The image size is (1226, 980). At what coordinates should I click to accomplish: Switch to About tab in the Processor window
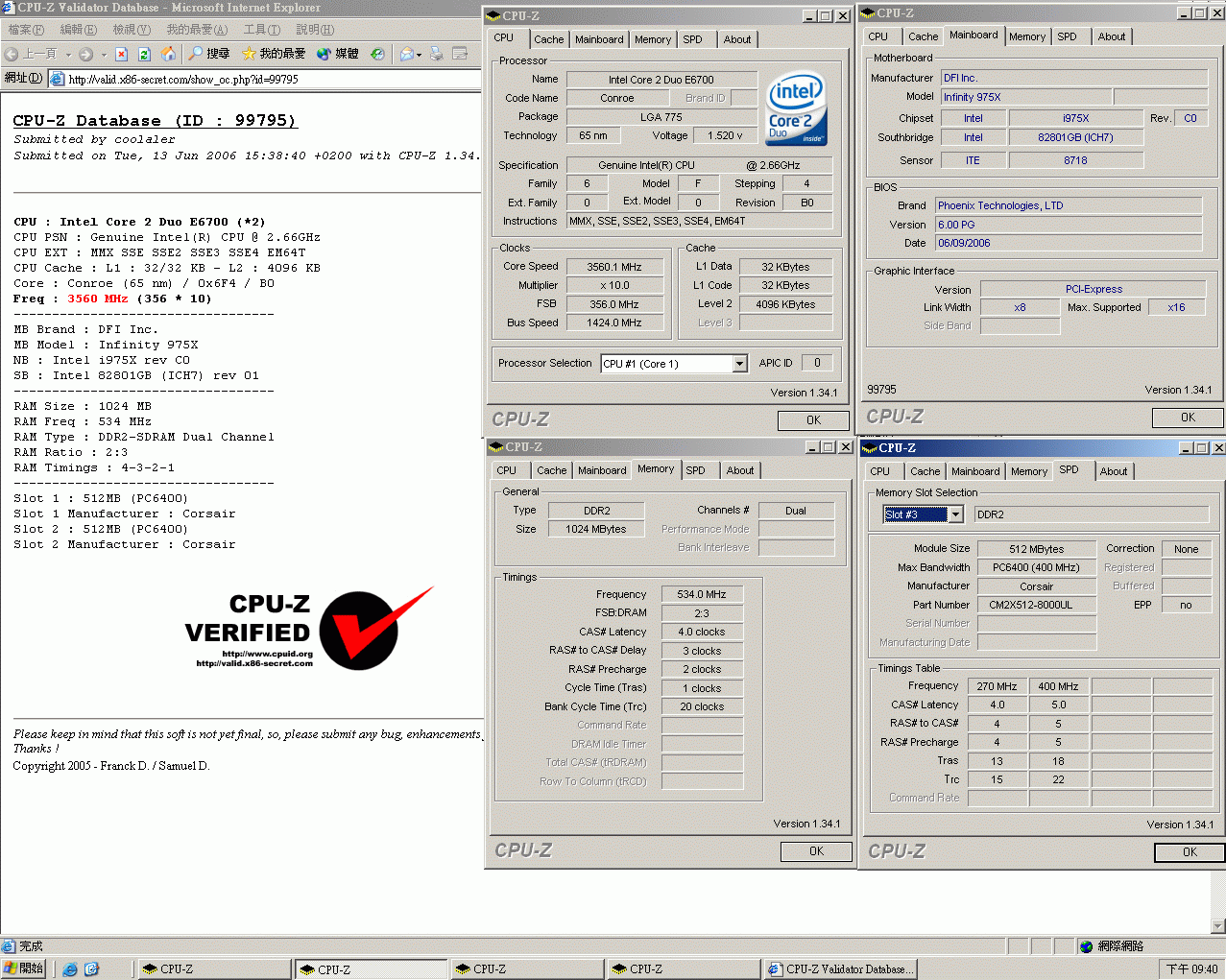(737, 39)
